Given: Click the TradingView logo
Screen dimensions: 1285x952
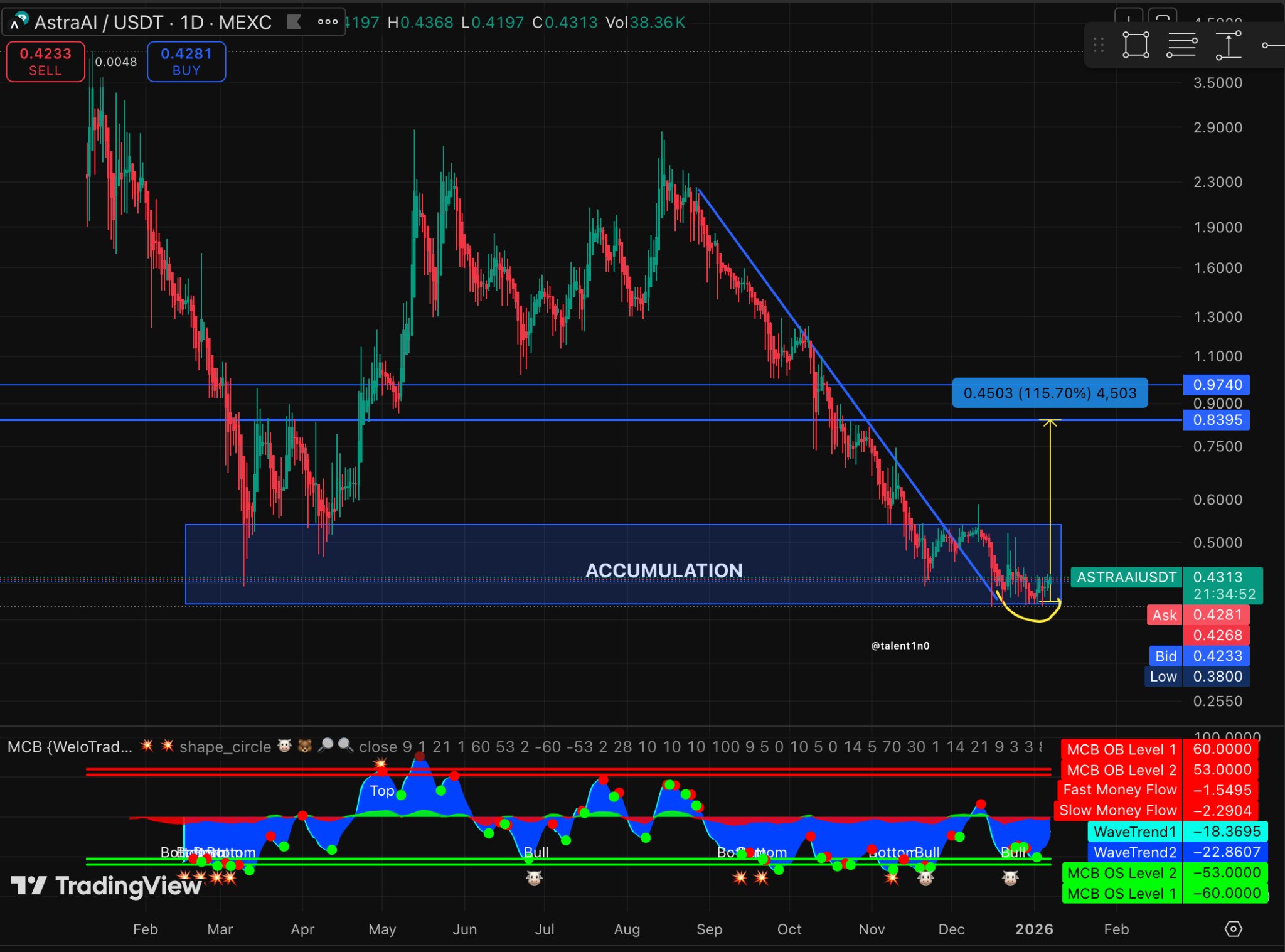Looking at the screenshot, I should coord(107,885).
